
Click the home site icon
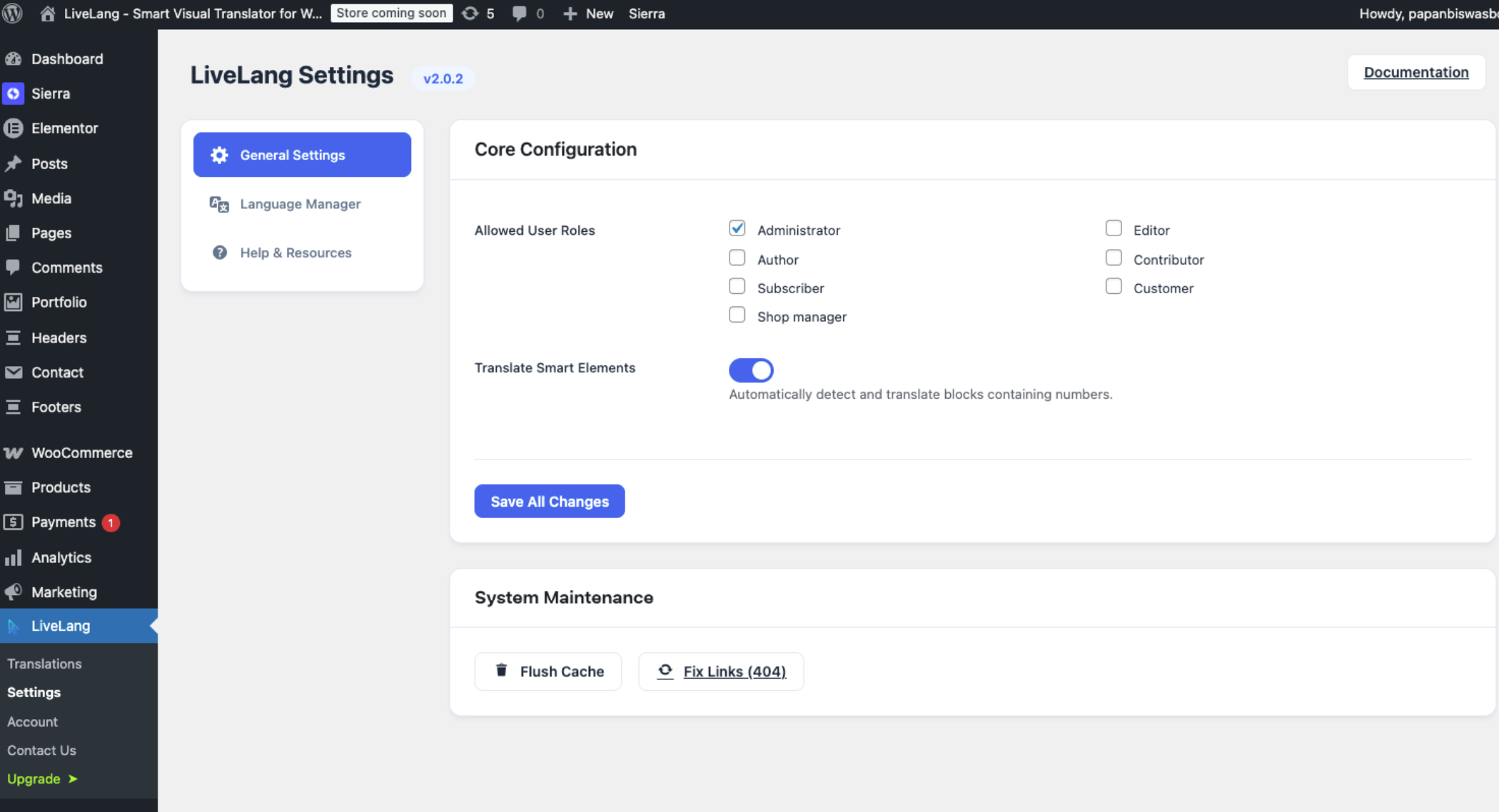pyautogui.click(x=47, y=14)
